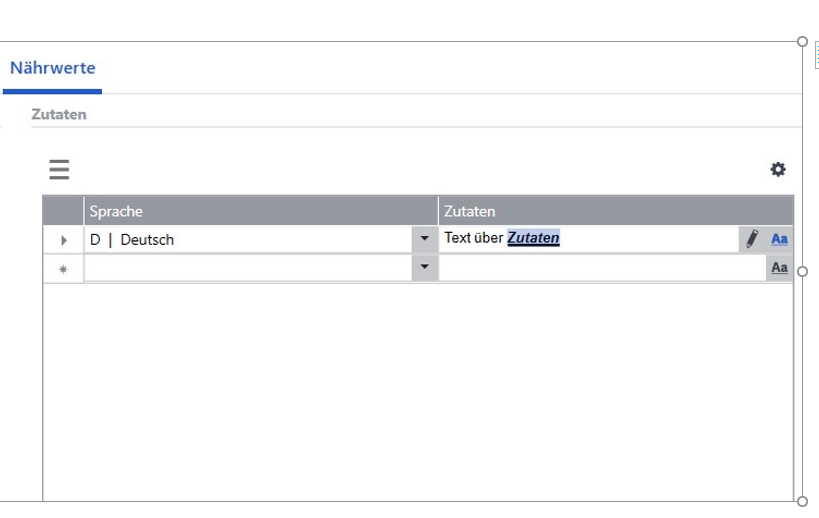Switch to the Nährwerte tab
Image resolution: width=819 pixels, height=518 pixels.
53,68
